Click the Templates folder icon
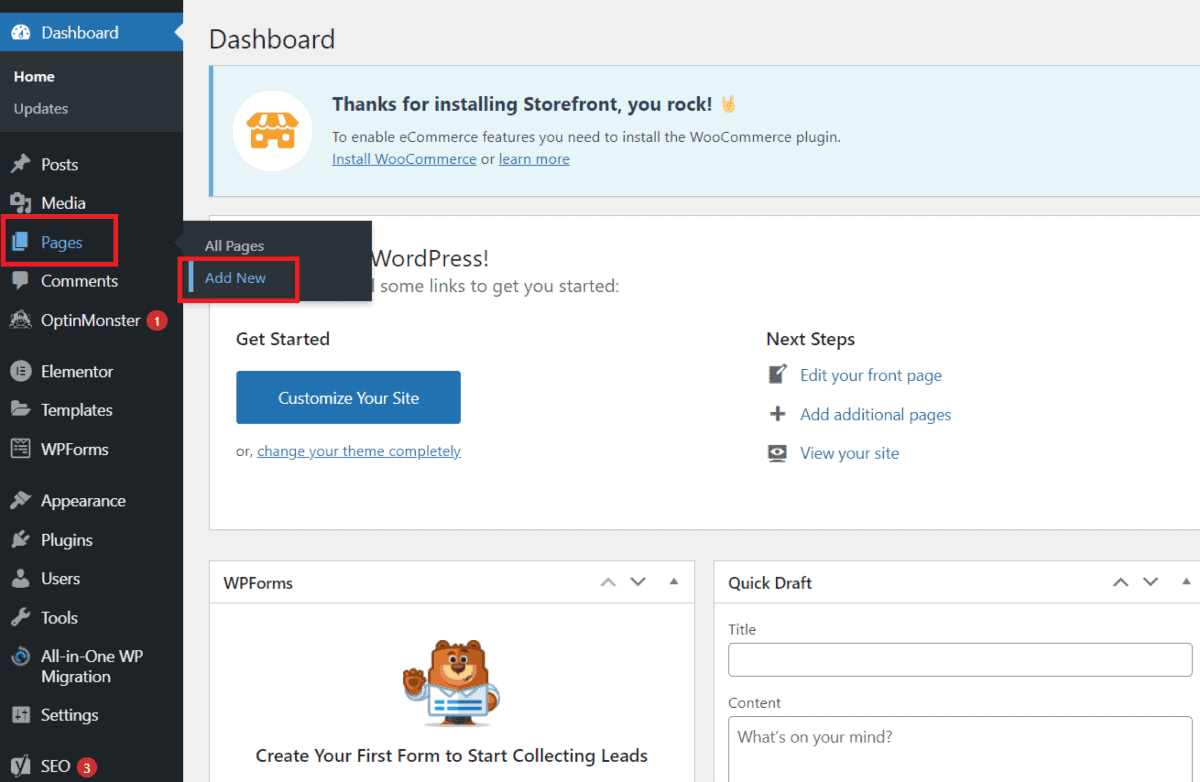Image resolution: width=1200 pixels, height=782 pixels. 21,410
